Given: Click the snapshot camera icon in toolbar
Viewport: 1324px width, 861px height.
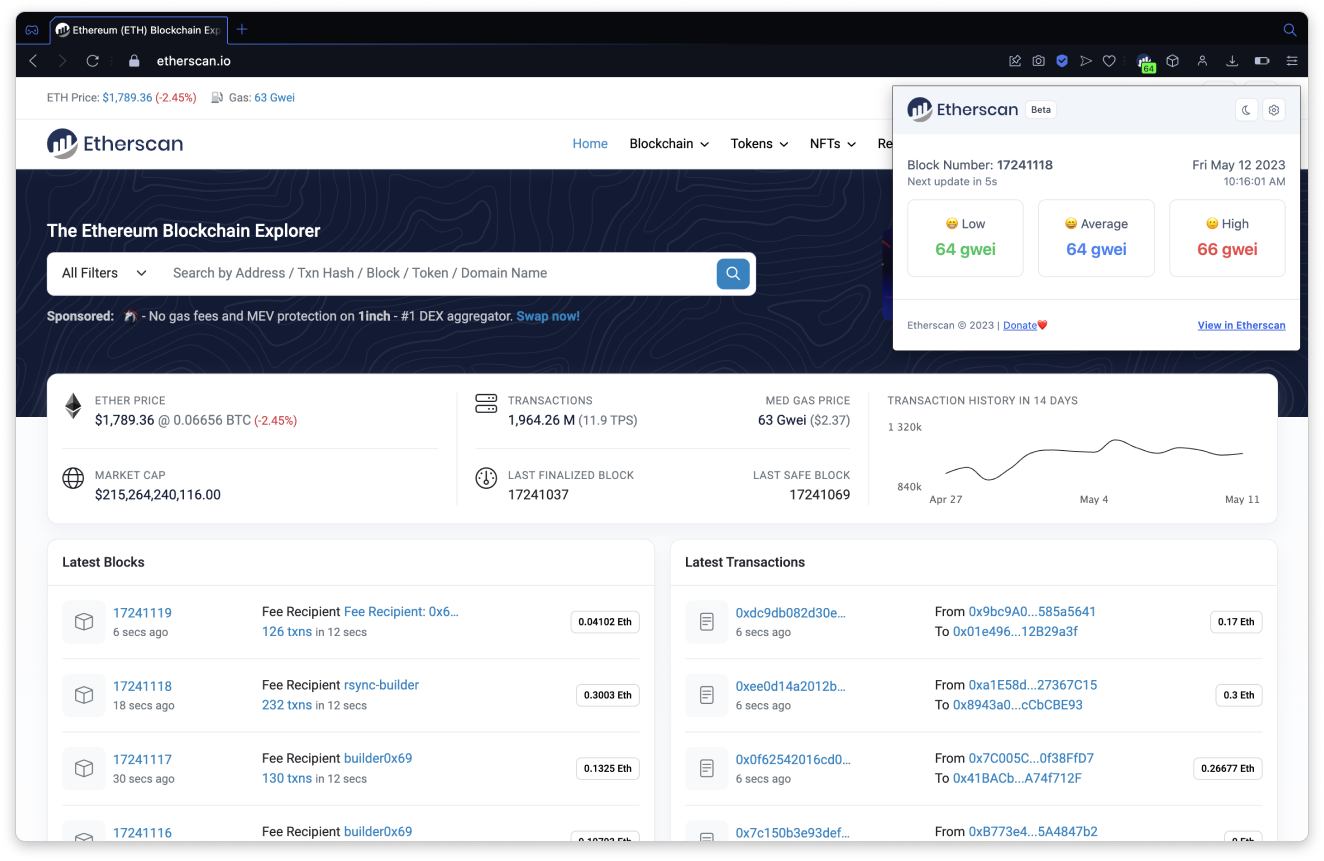Looking at the screenshot, I should [1039, 61].
